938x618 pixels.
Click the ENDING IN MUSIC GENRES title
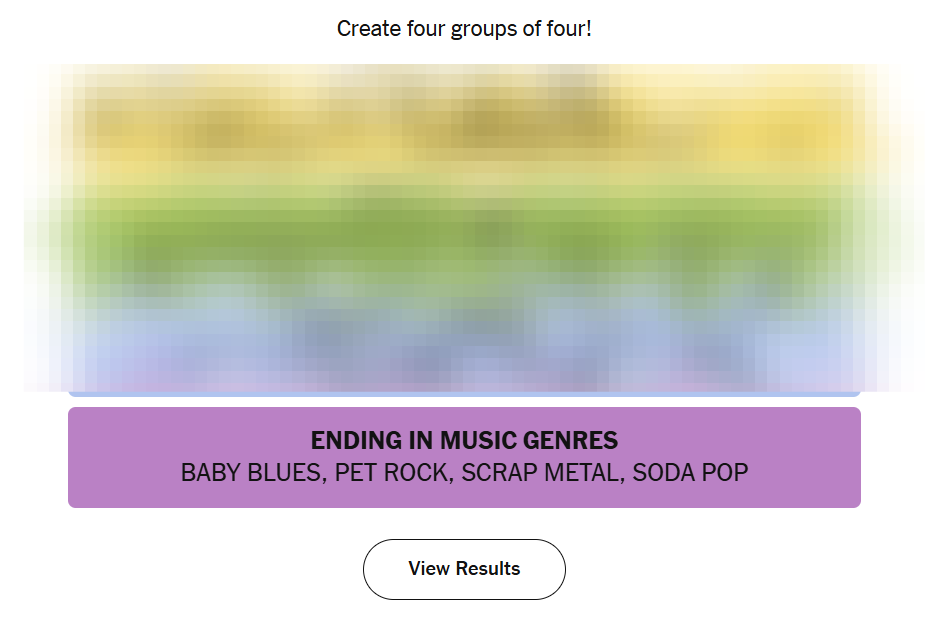[x=464, y=440]
